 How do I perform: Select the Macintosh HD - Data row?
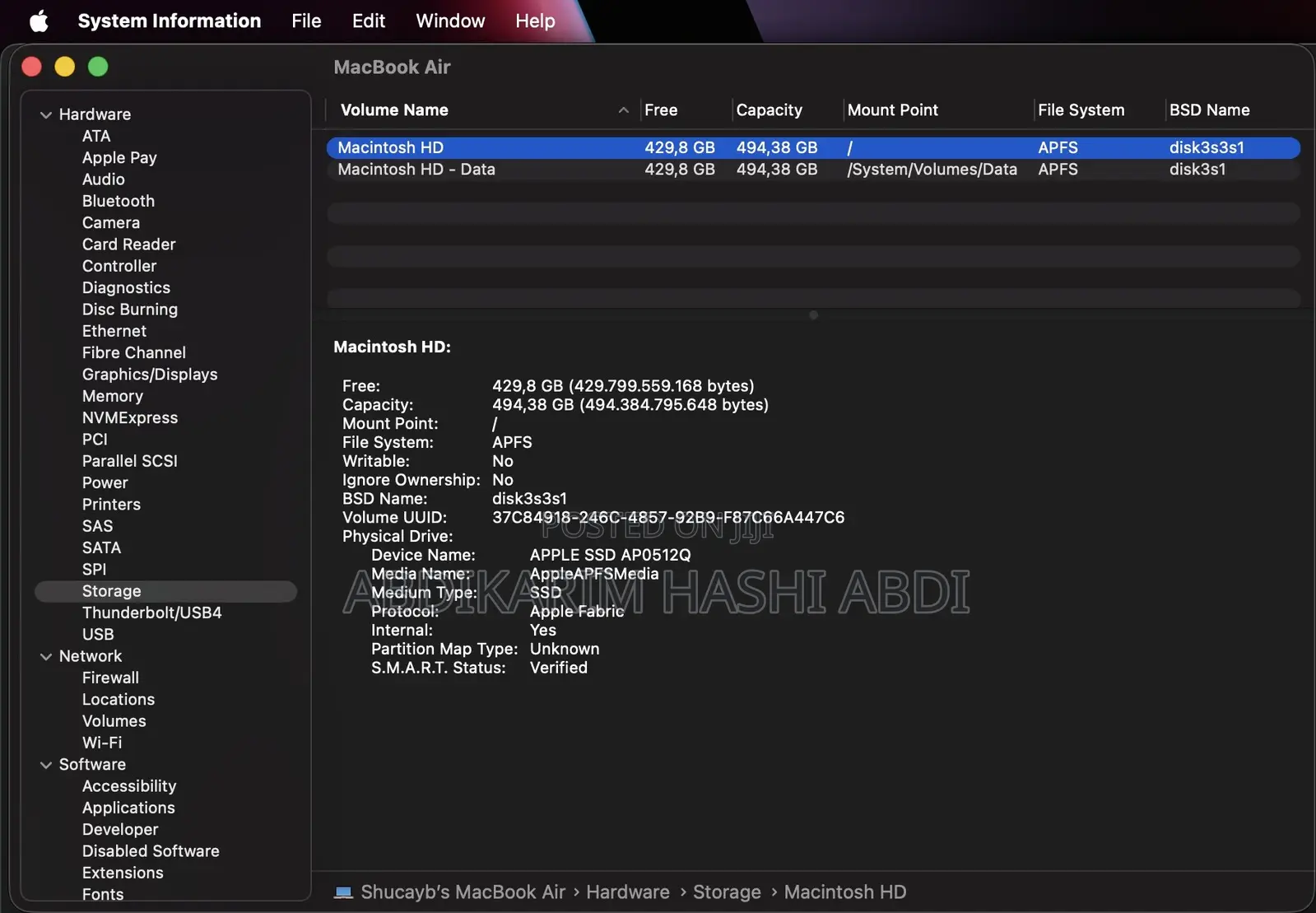[813, 169]
